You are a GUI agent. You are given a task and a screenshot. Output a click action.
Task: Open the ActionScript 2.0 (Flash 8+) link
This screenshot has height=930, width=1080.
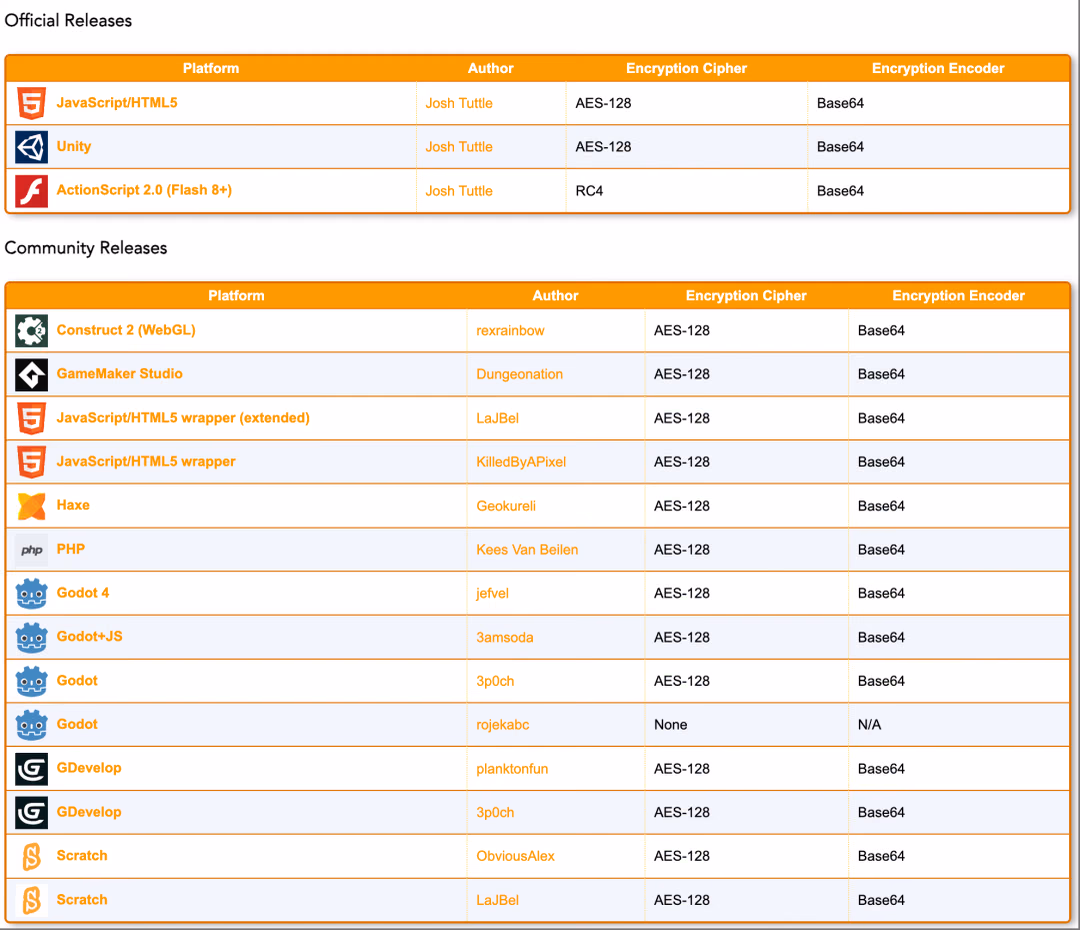click(x=144, y=190)
